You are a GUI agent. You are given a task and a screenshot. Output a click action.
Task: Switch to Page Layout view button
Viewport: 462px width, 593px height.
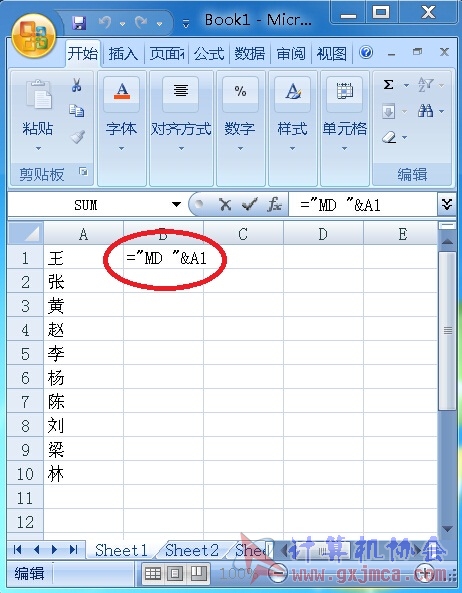tap(175, 574)
